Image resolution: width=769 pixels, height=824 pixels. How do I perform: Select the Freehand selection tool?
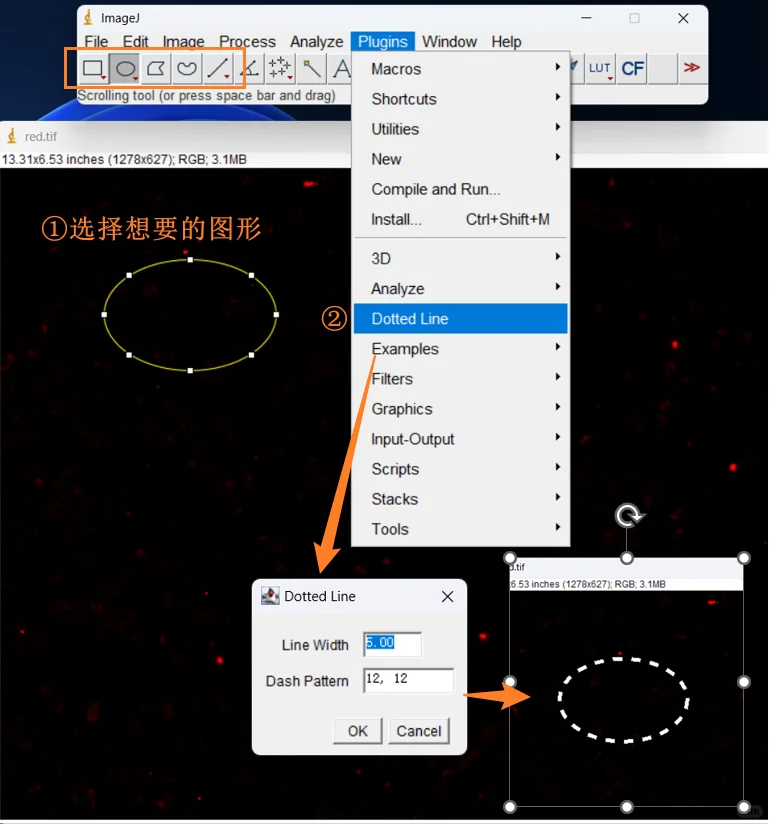tap(187, 68)
